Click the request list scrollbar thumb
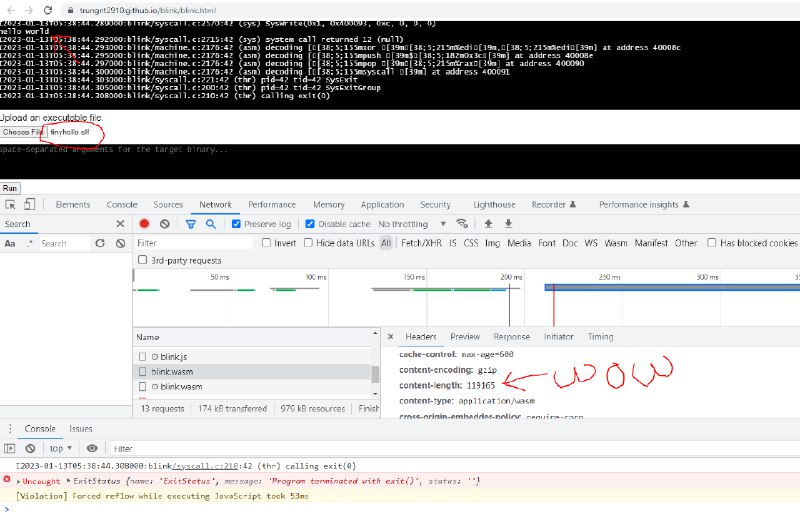Viewport: 800px width, 521px height. (x=376, y=374)
